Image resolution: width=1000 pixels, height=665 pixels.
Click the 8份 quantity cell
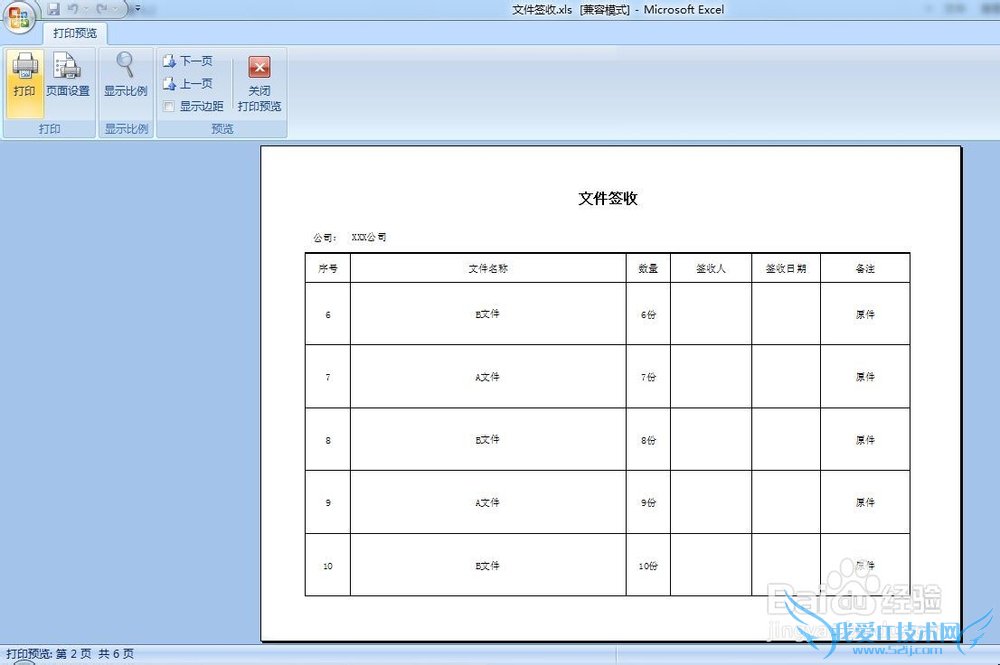coord(648,440)
